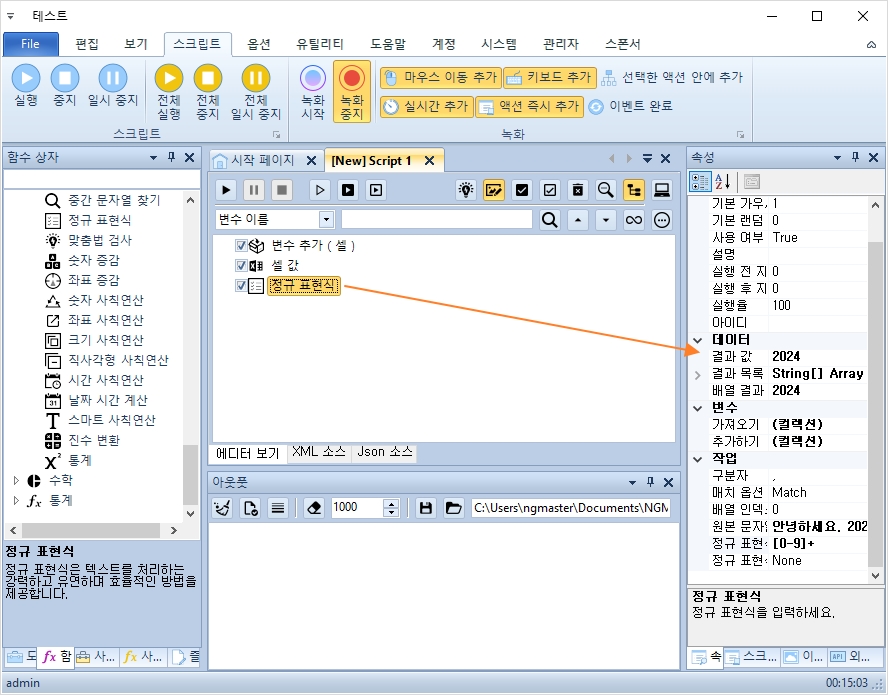Viewport: 888px width, 695px height.
Task: Close the [New] Script 1 tab
Action: pos(430,161)
